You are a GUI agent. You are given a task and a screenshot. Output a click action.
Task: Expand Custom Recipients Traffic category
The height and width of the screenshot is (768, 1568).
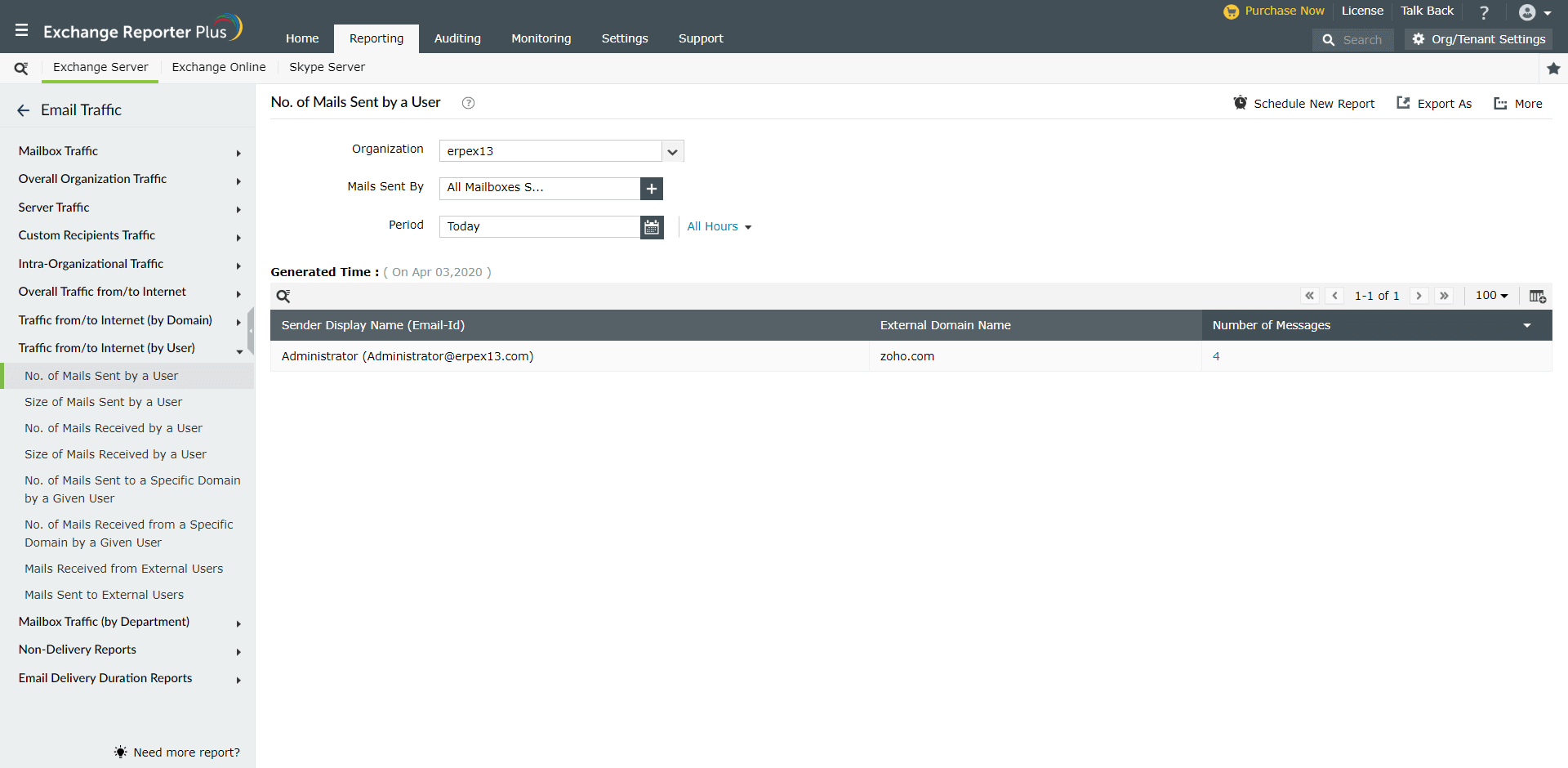(x=238, y=237)
